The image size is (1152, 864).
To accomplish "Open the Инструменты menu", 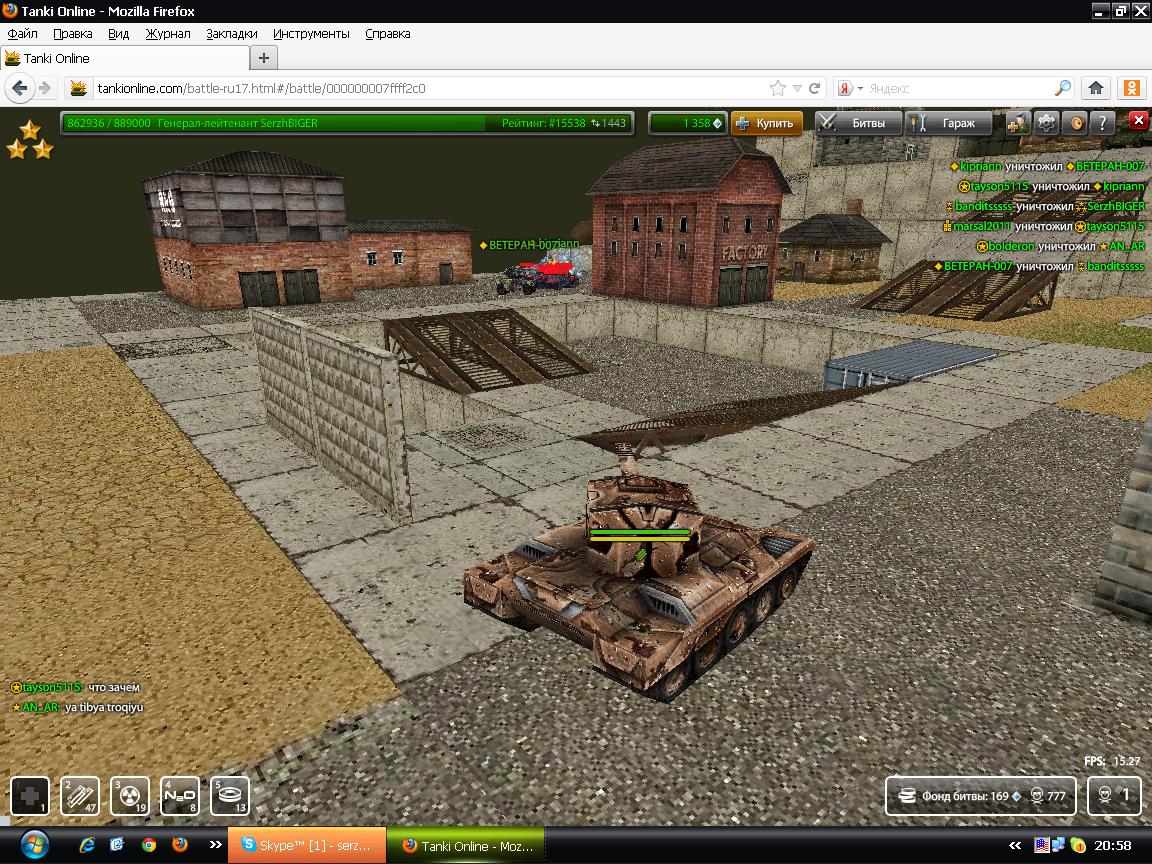I will (x=311, y=34).
